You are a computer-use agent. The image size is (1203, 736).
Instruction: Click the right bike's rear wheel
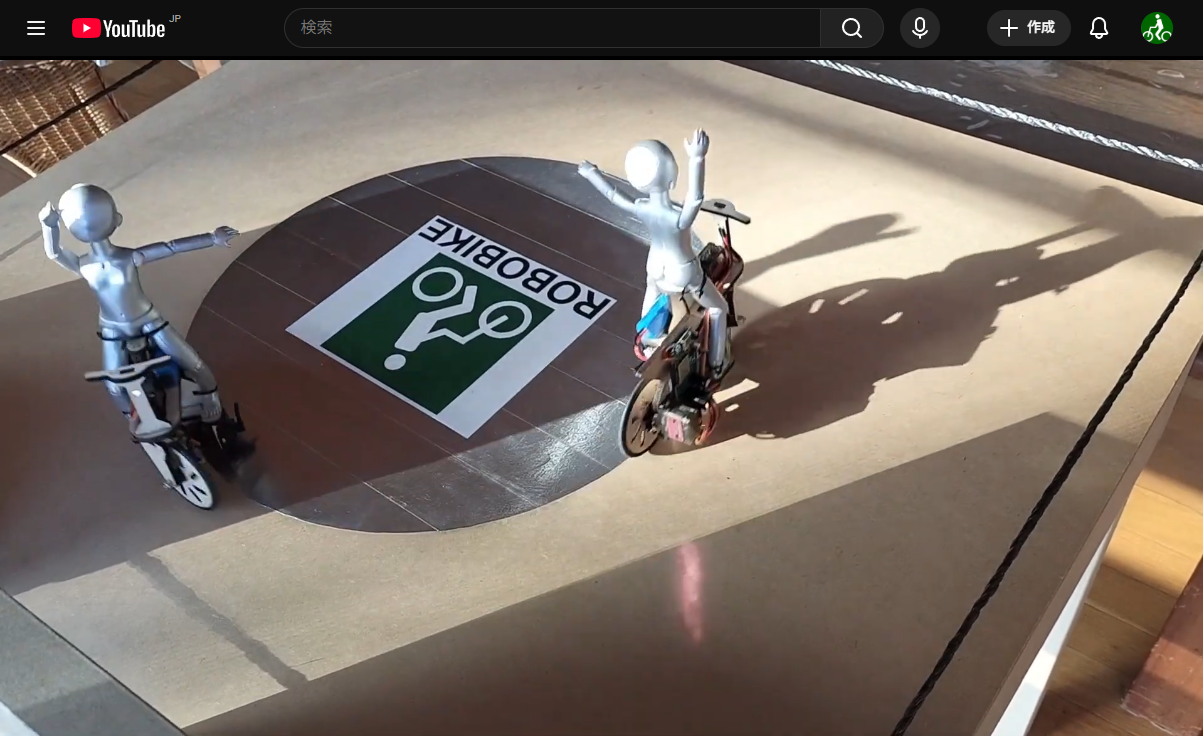(x=646, y=418)
